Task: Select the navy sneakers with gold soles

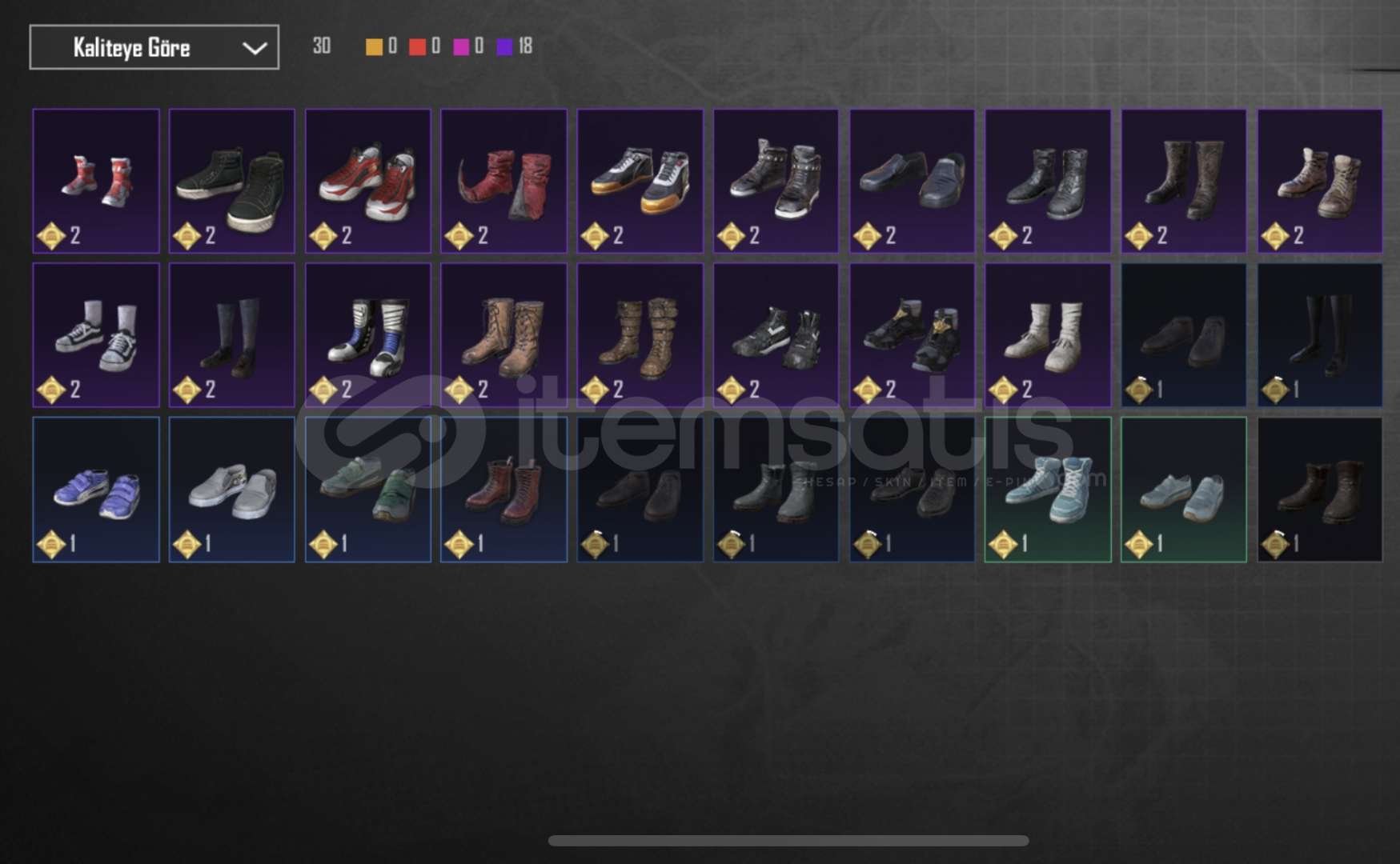Action: coord(640,181)
